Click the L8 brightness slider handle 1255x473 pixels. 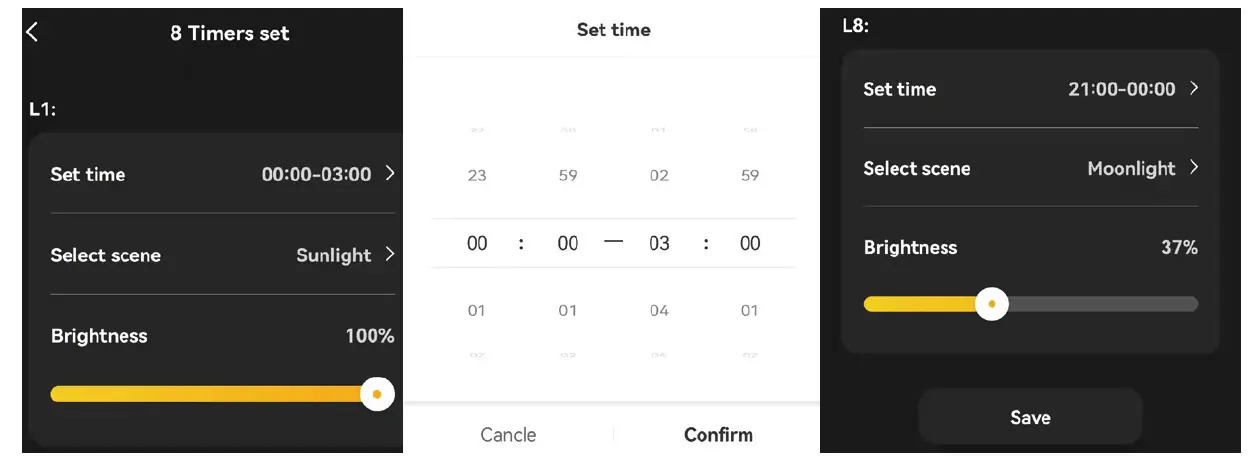(991, 303)
